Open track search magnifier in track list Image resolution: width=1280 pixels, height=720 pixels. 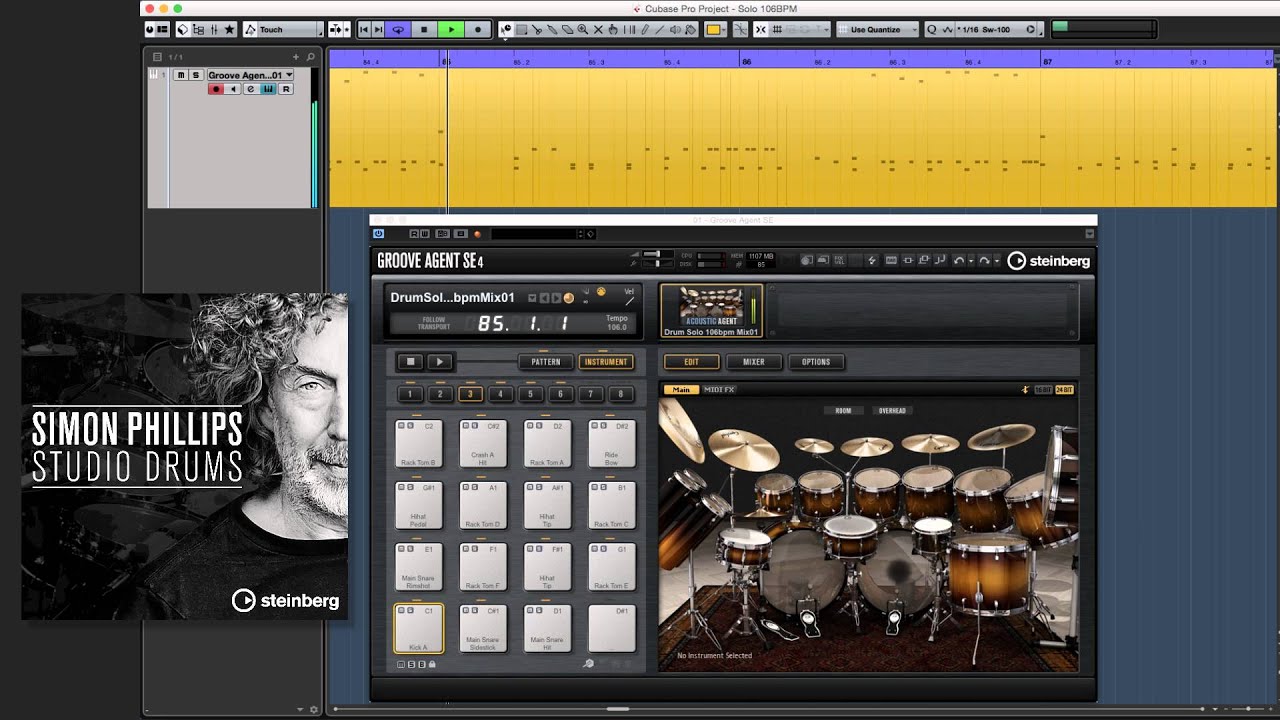tap(311, 57)
